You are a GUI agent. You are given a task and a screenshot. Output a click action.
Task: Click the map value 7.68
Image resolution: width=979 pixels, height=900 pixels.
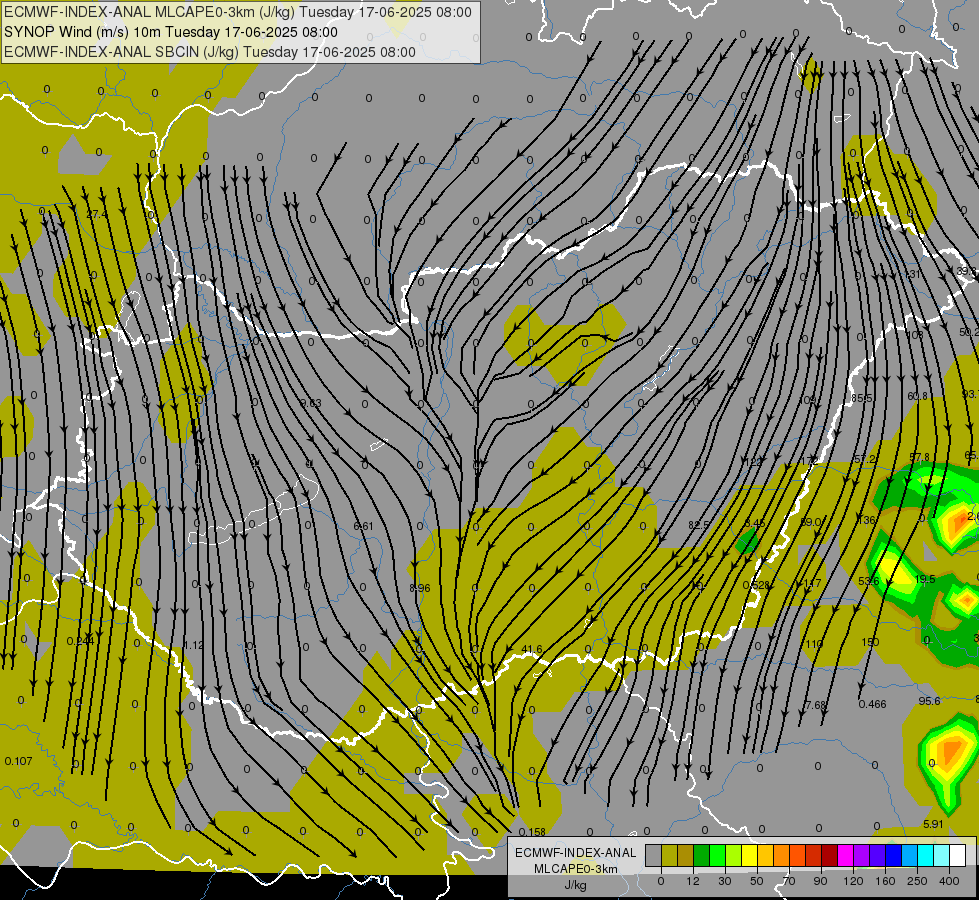[x=815, y=705]
